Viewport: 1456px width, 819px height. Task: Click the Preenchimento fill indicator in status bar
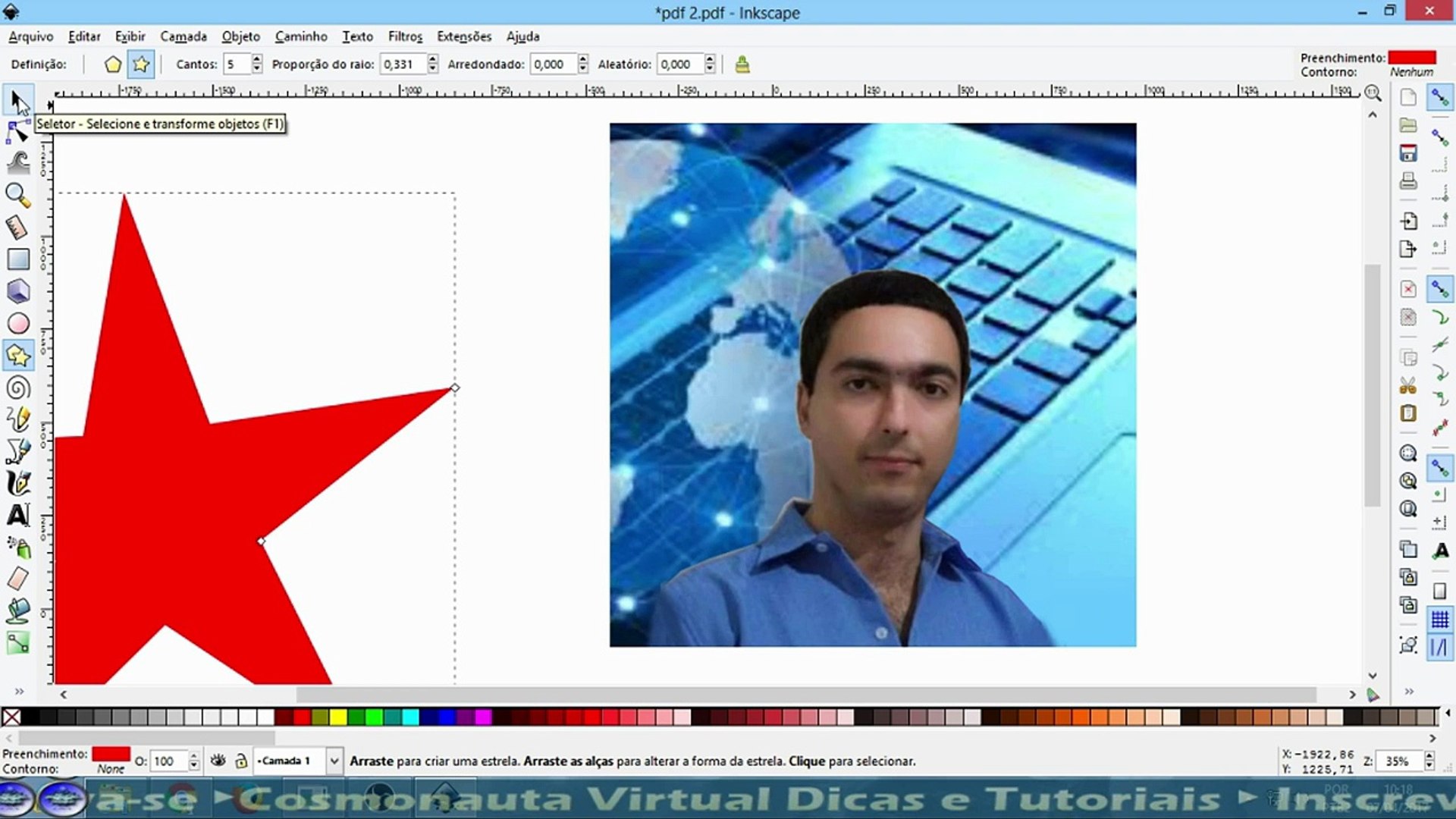tap(111, 754)
